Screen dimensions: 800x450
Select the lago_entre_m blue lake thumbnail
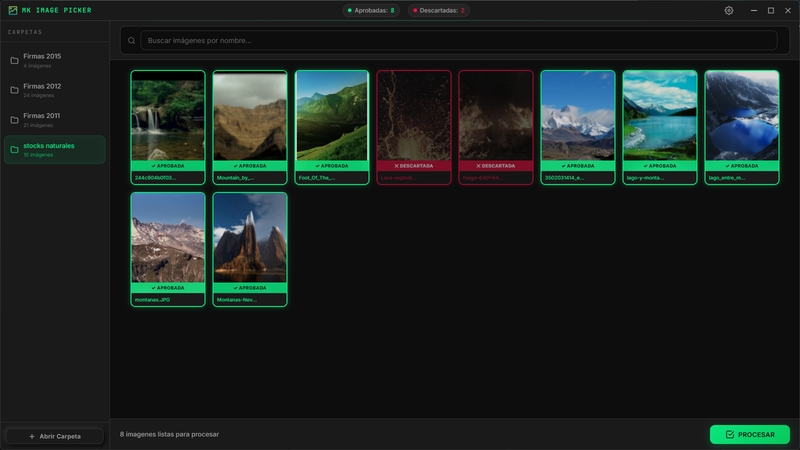click(x=742, y=116)
